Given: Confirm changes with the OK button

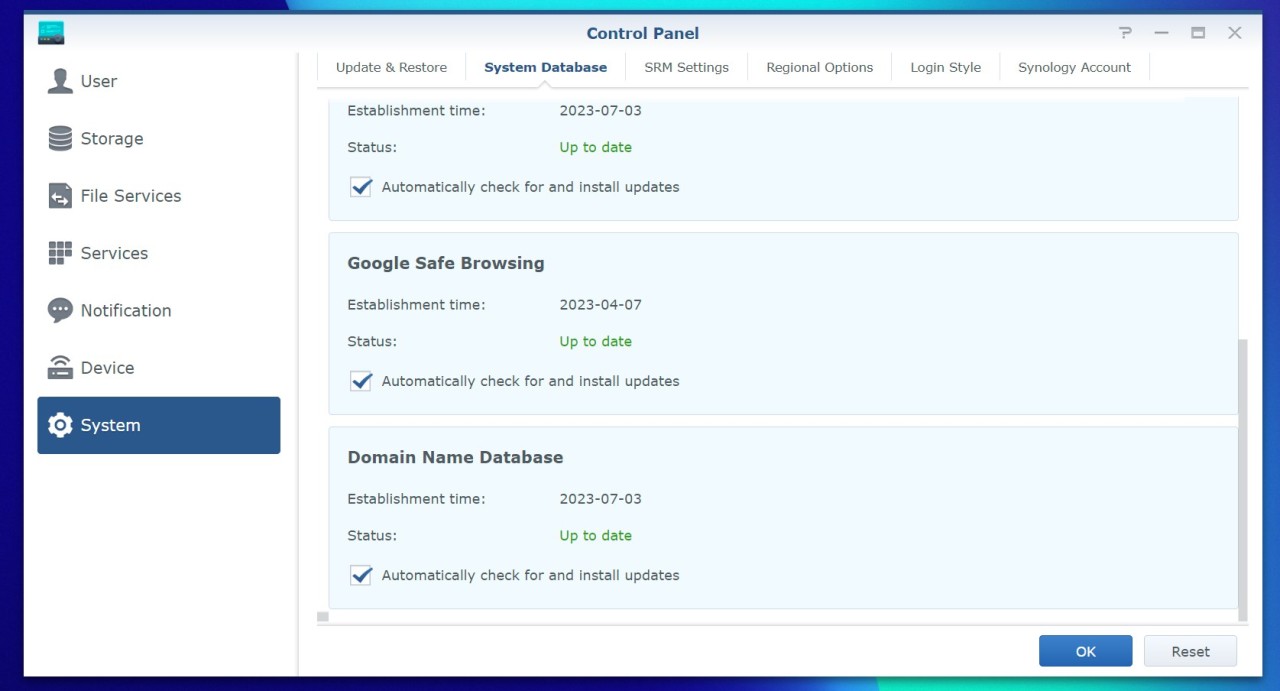Looking at the screenshot, I should tap(1086, 651).
